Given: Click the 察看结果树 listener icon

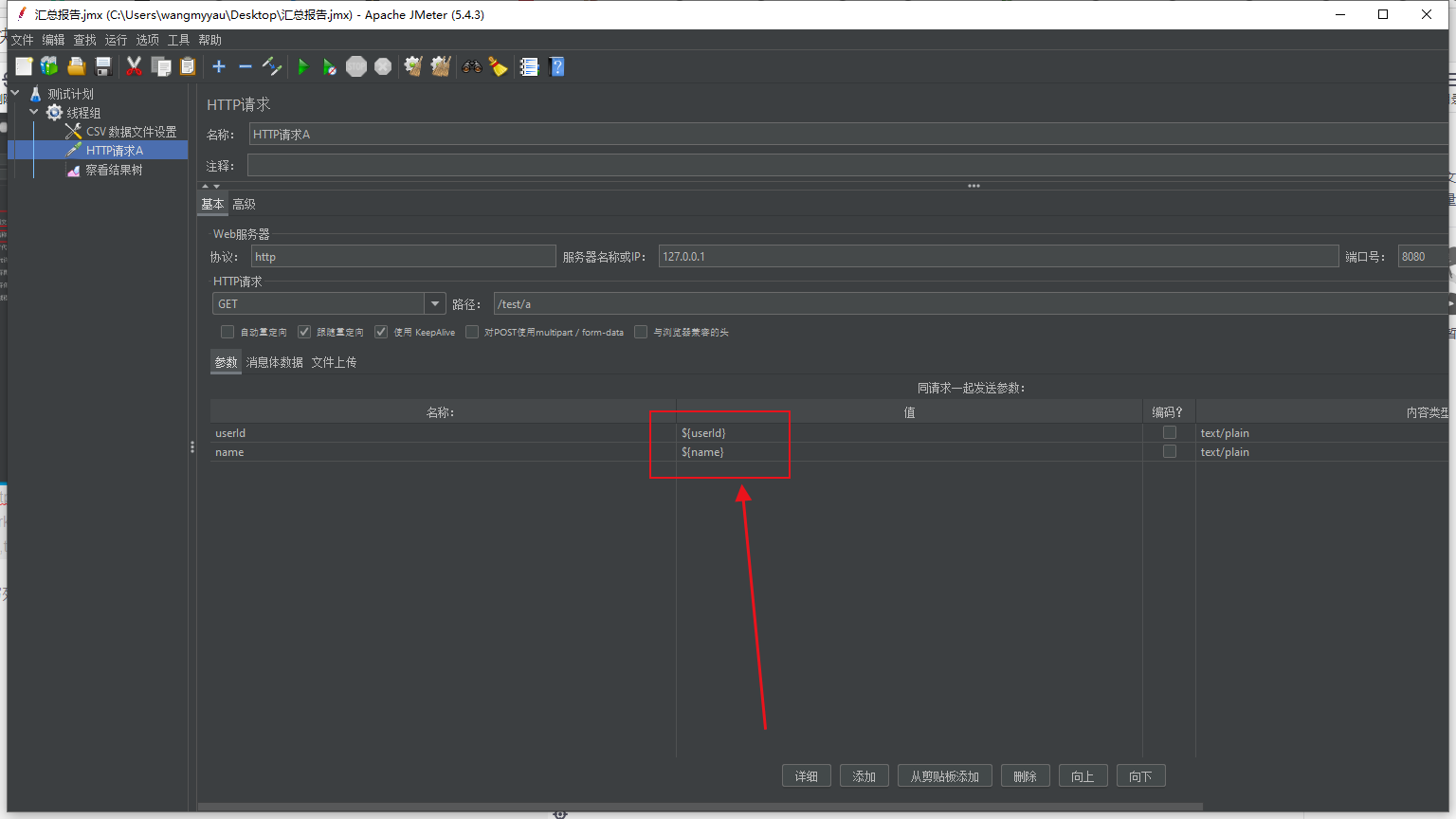Looking at the screenshot, I should pos(73,171).
